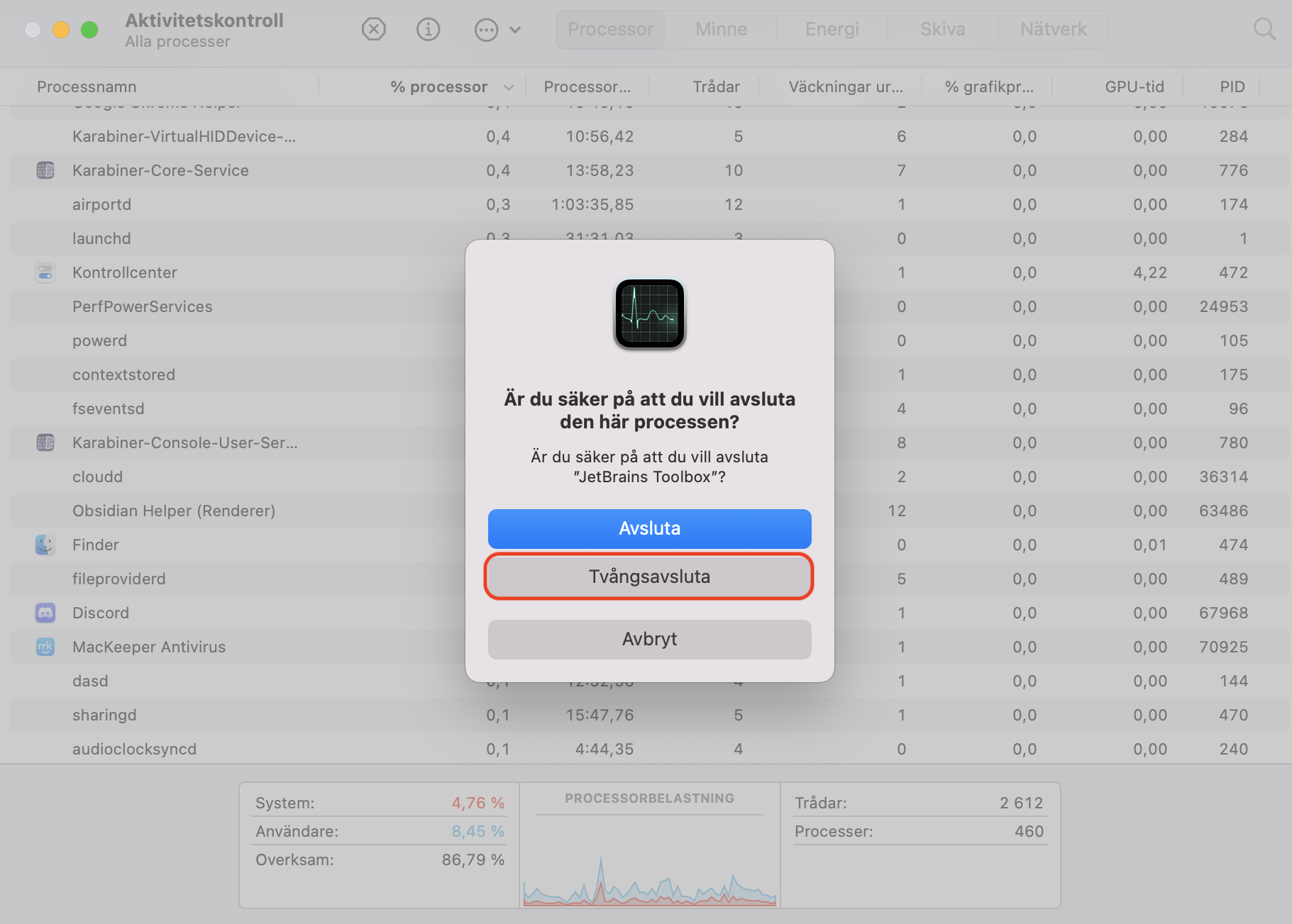
Task: Click the more options ellipsis icon
Action: (486, 30)
